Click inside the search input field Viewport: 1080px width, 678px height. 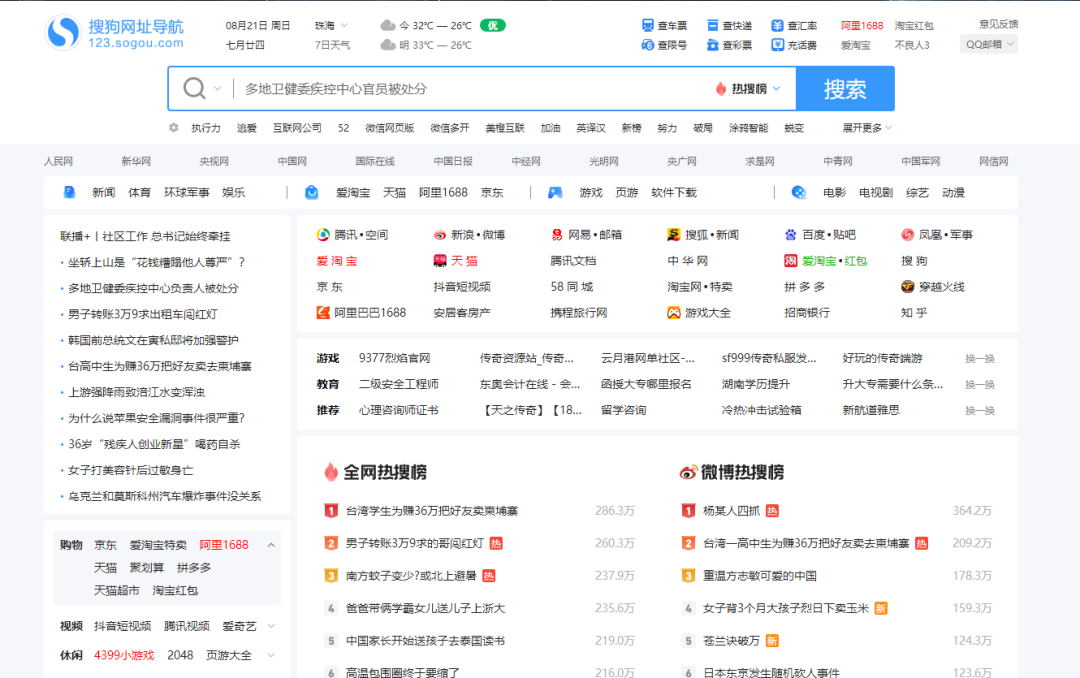click(x=450, y=88)
